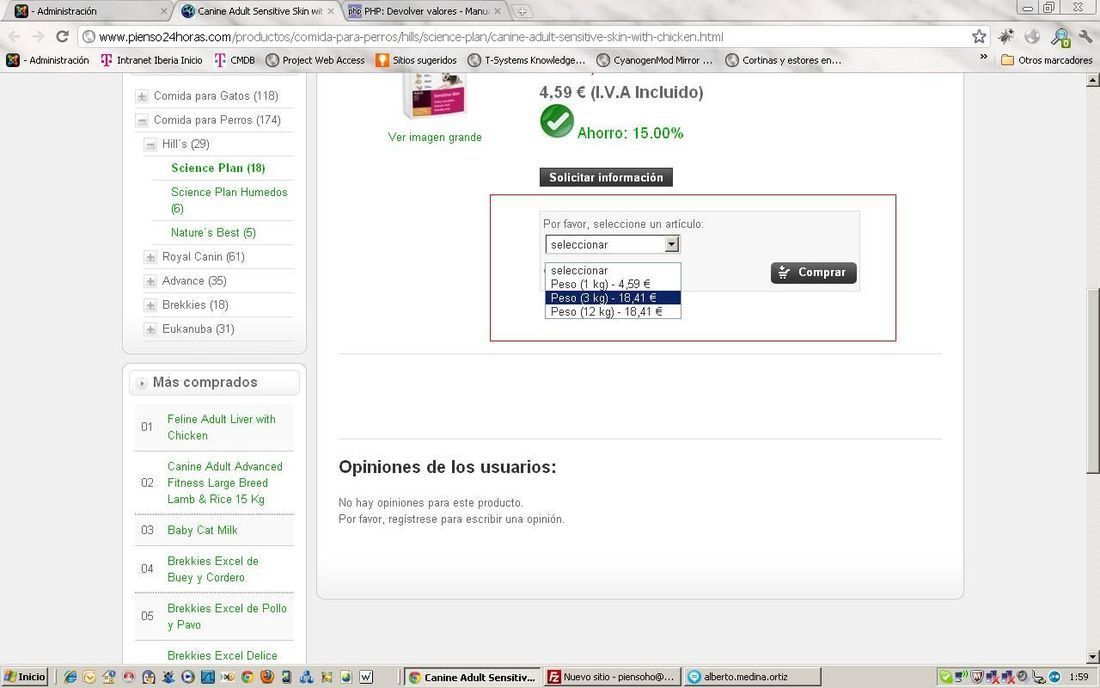Switch to alberto.medina.ortiz taskbar window
1100x688 pixels.
752,677
